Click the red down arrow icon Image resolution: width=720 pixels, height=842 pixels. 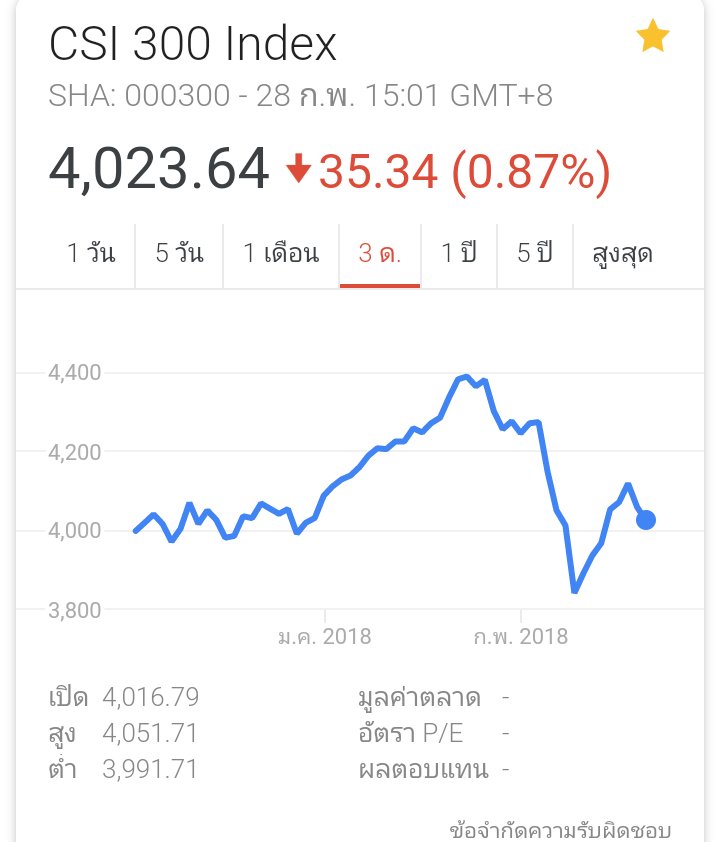(299, 168)
